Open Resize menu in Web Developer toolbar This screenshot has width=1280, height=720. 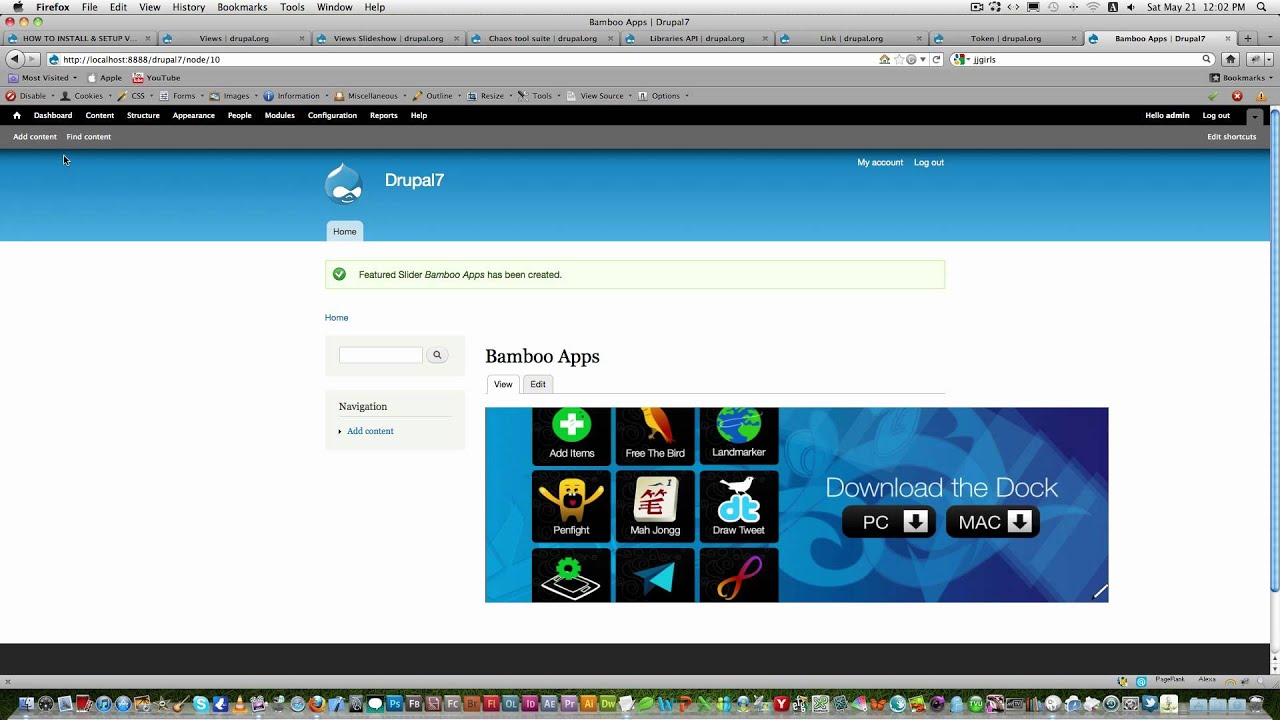(490, 96)
